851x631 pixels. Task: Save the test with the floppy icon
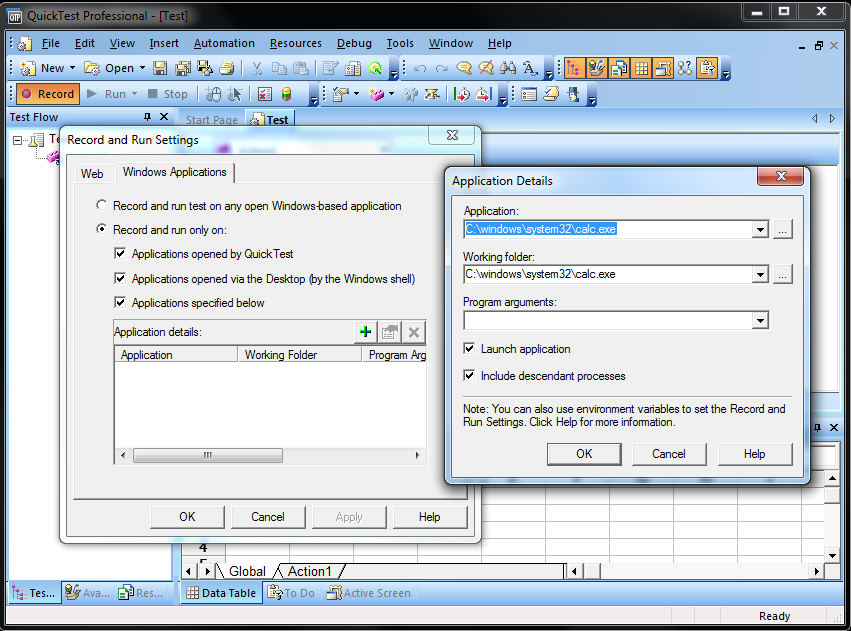click(x=160, y=68)
